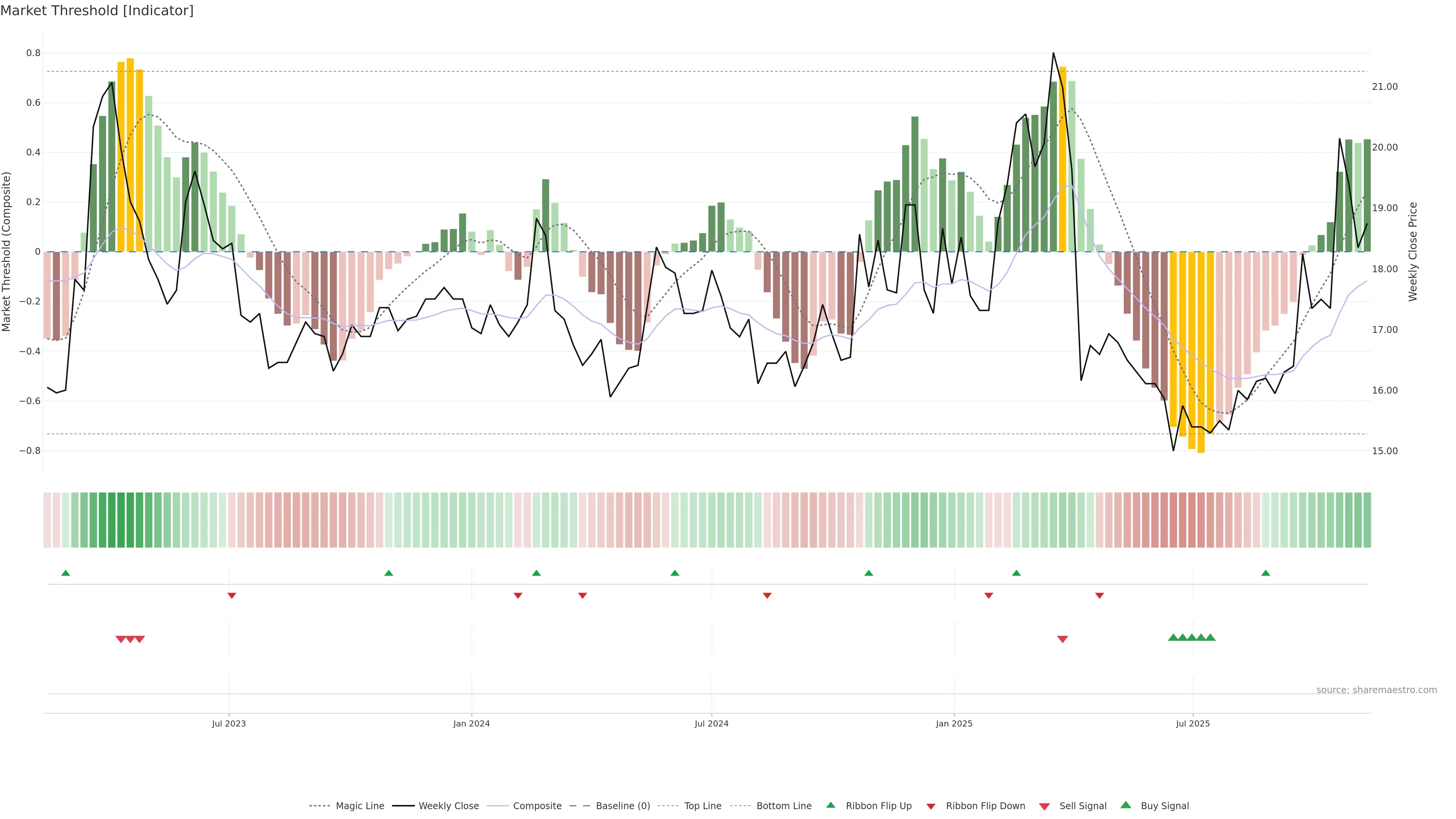
Task: Click the Sell Signal legend marker
Action: 1044,806
